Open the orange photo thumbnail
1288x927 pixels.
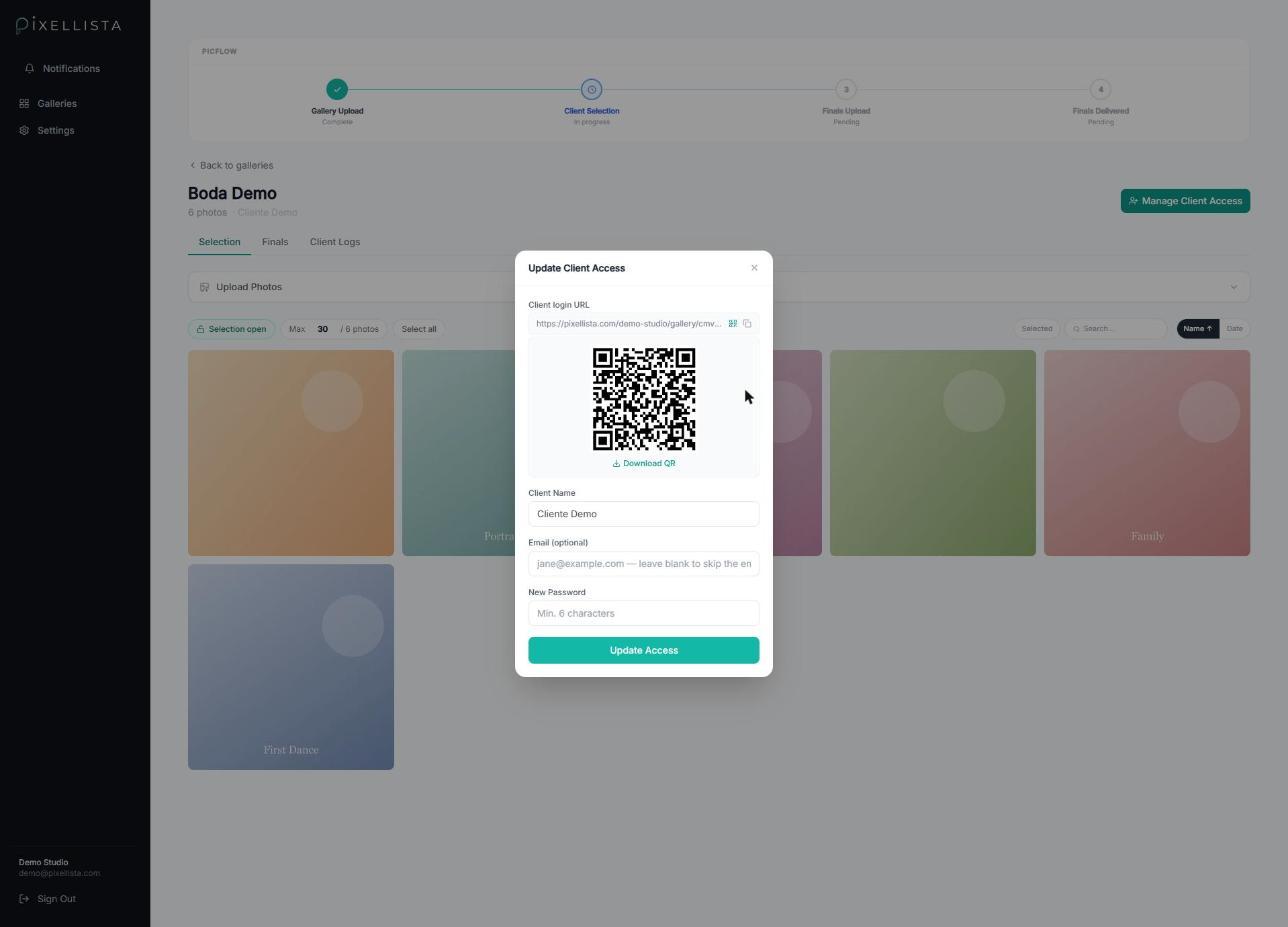291,453
